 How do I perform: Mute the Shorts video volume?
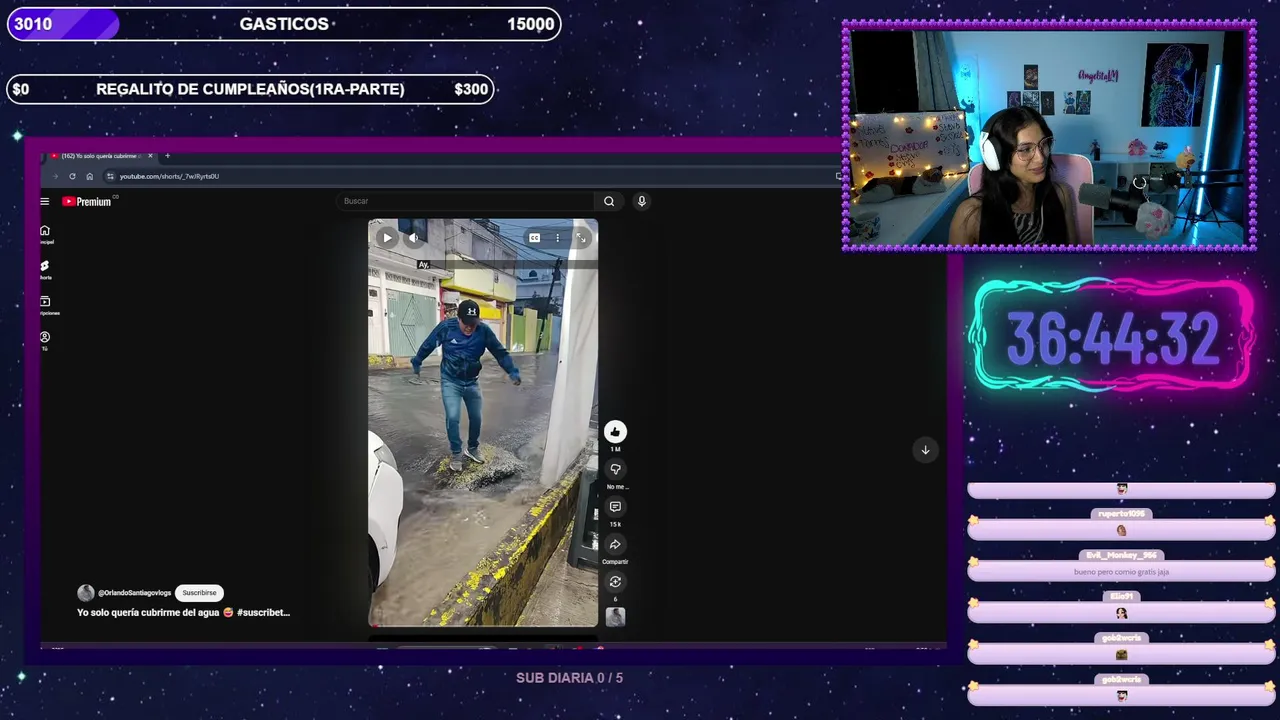(x=413, y=237)
